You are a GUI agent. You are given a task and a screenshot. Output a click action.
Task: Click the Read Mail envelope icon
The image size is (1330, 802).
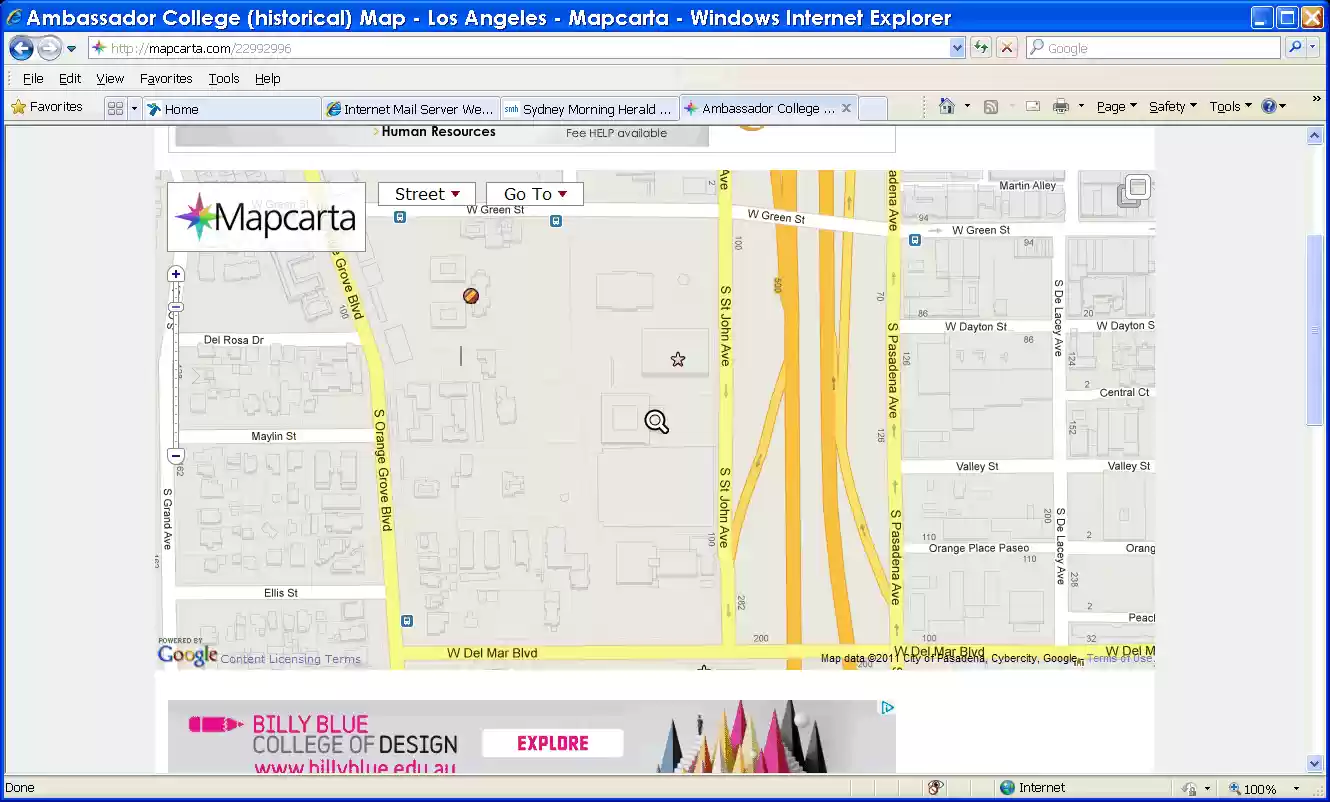pyautogui.click(x=1033, y=107)
